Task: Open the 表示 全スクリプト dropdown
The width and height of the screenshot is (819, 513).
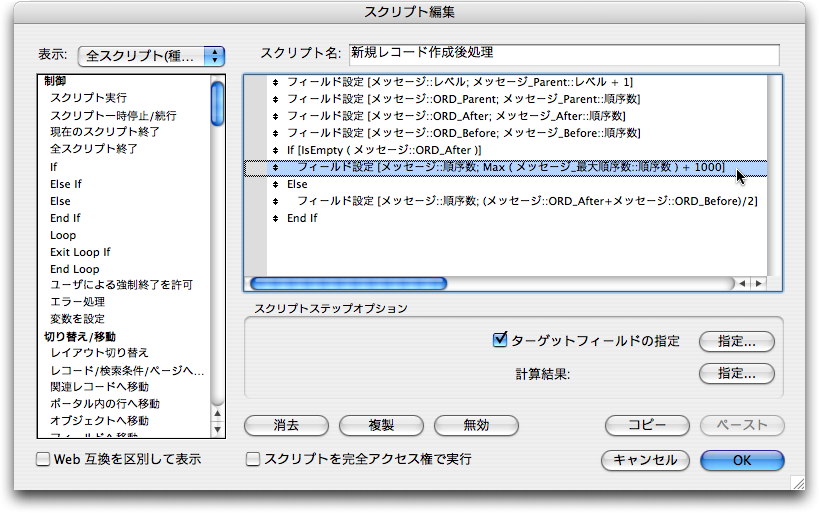Action: (150, 56)
